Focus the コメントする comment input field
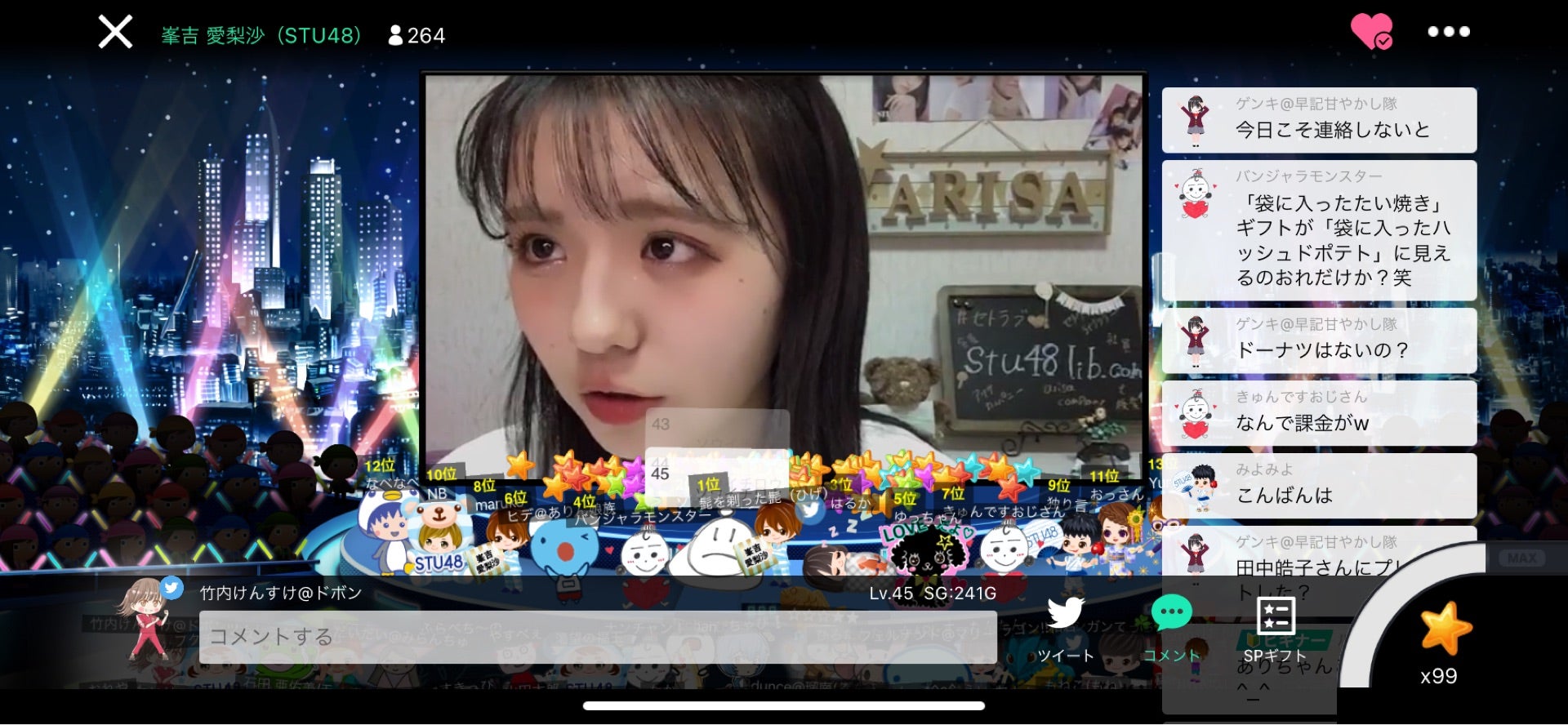1568x725 pixels. click(598, 637)
